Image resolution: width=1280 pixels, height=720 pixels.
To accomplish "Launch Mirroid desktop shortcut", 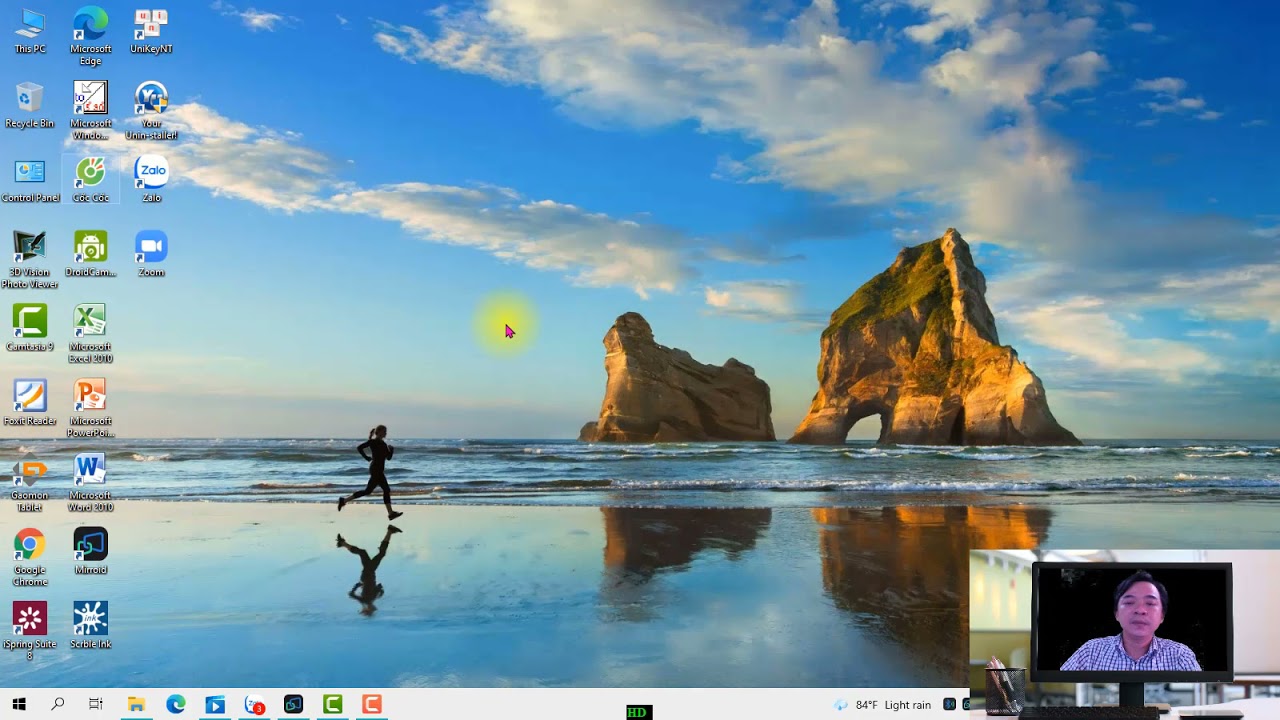I will (x=91, y=551).
